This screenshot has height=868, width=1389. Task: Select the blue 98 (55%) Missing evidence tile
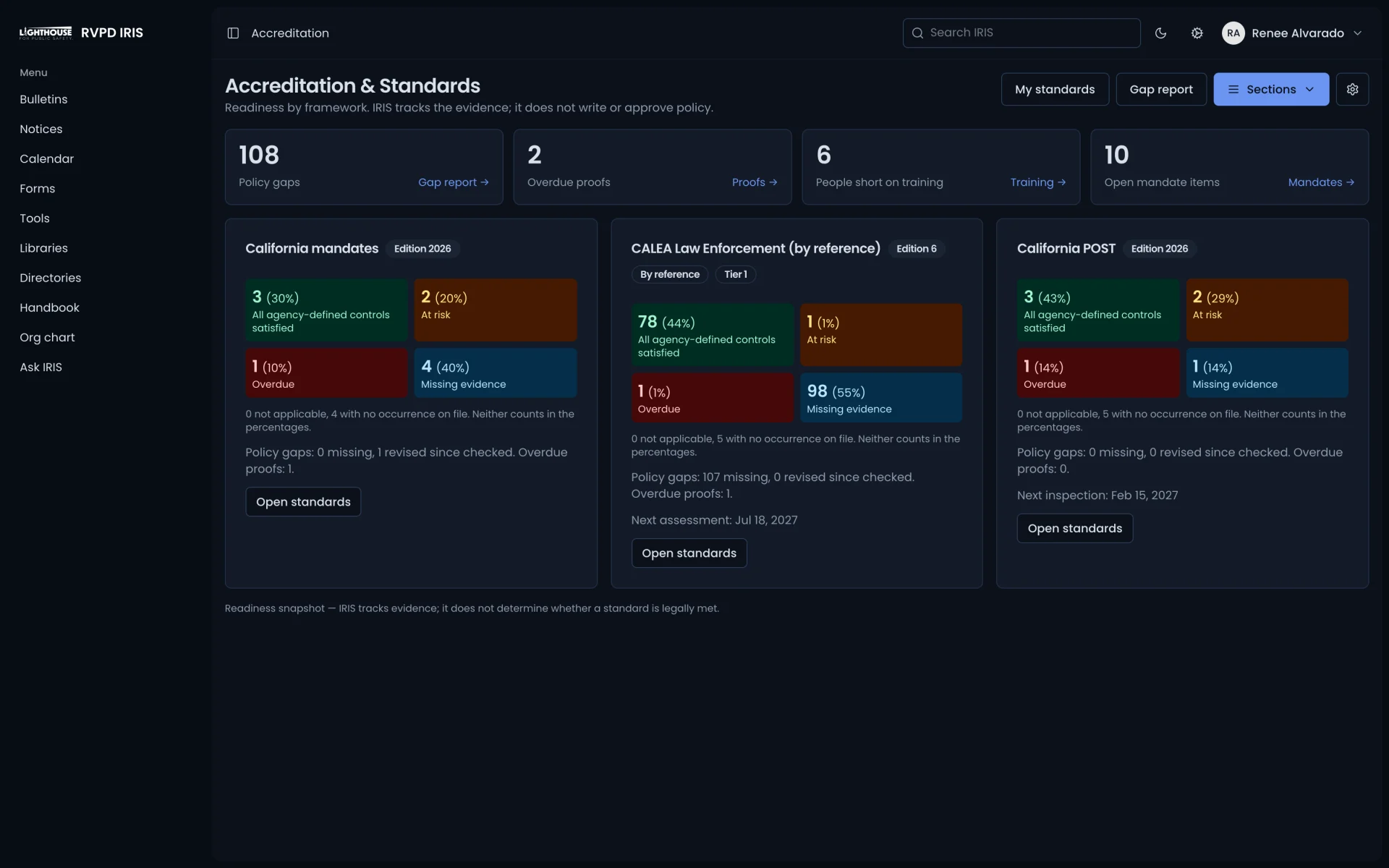pyautogui.click(x=880, y=398)
